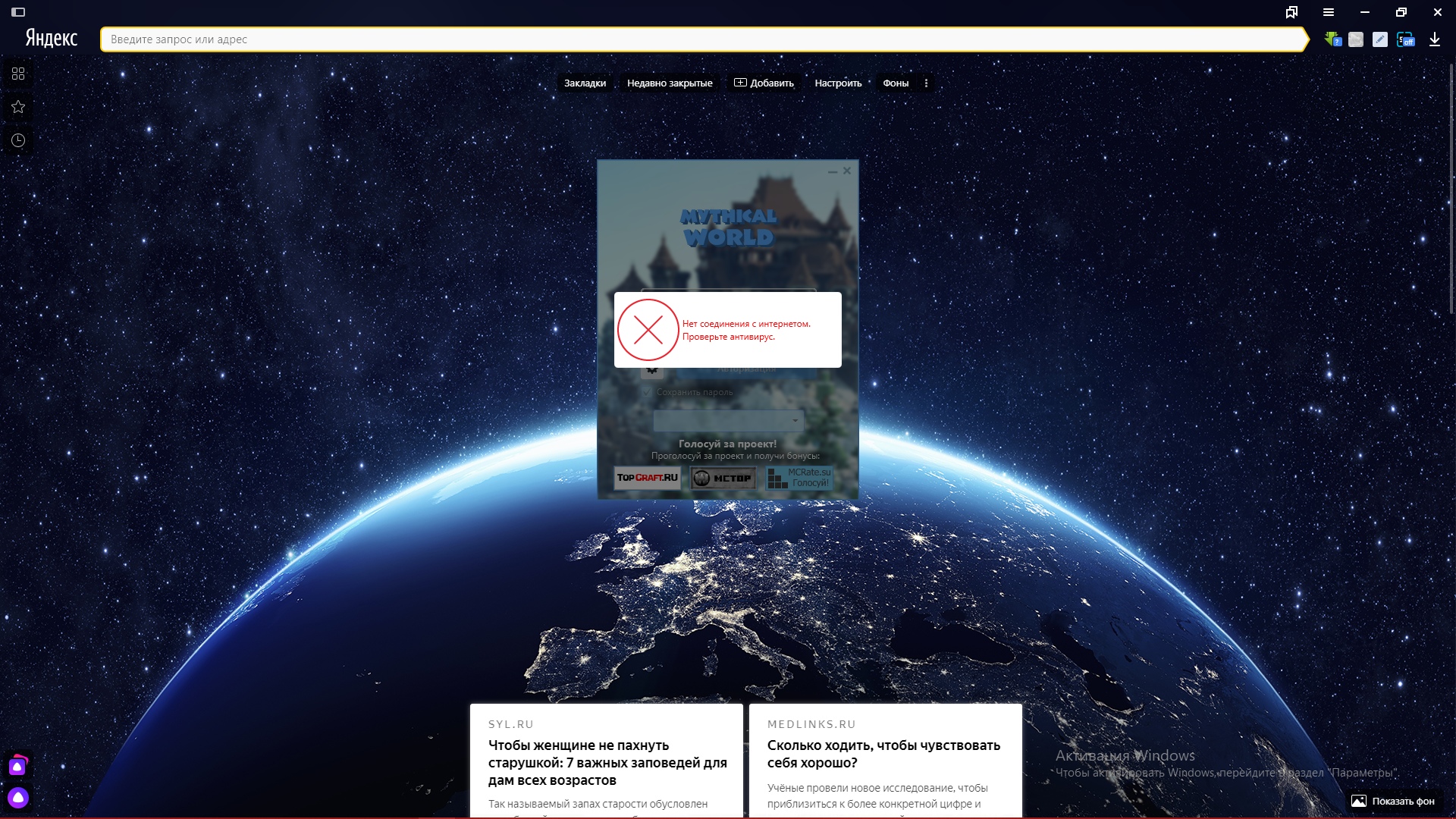Click the page vertical scrollbar
This screenshot has width=1456, height=819.
click(1451, 190)
